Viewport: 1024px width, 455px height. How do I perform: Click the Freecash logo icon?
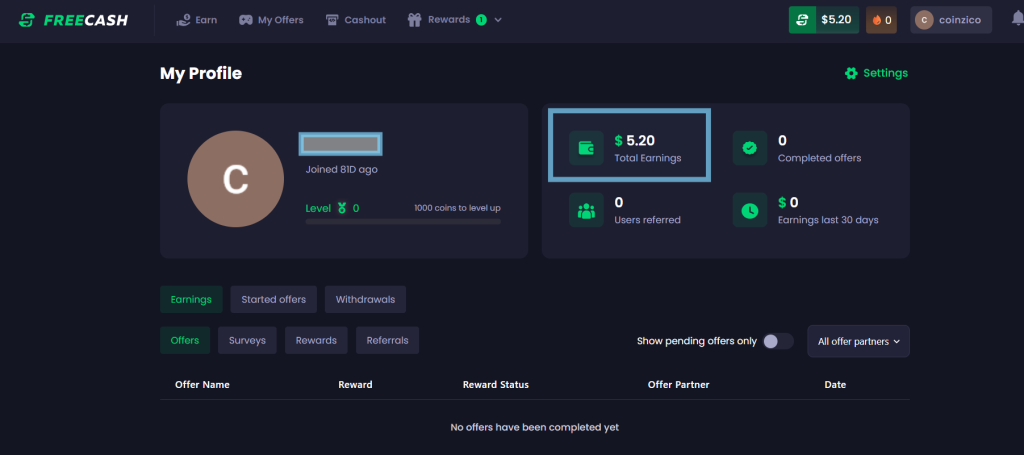point(27,20)
